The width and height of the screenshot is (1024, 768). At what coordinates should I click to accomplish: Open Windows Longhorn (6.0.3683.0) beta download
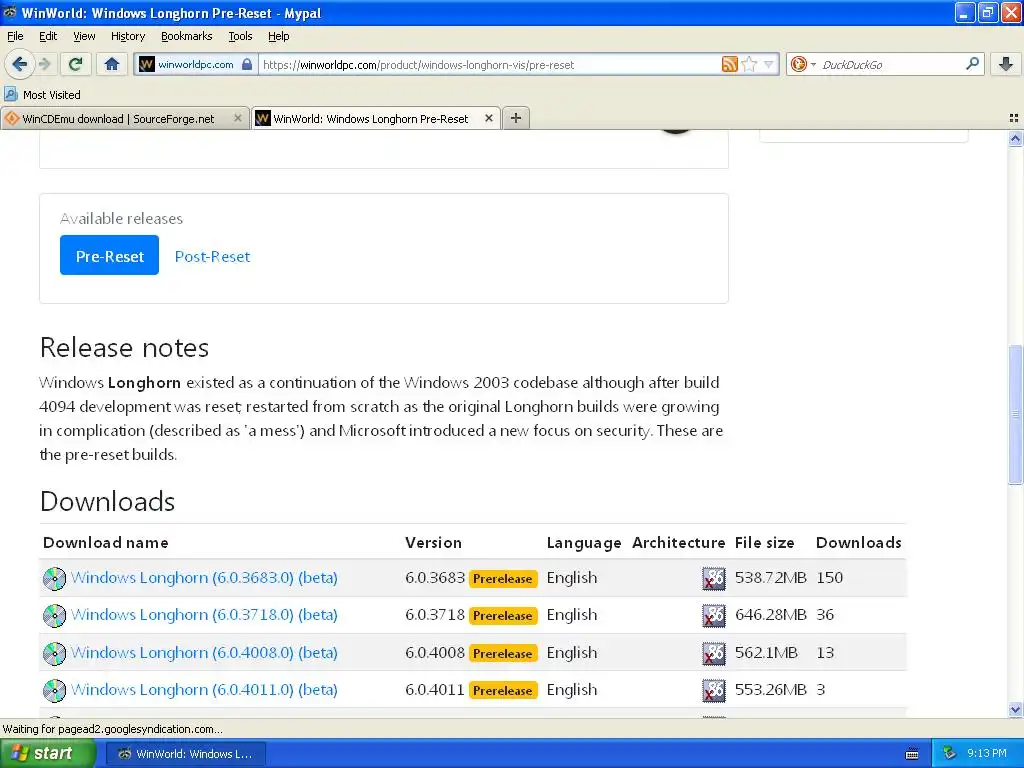[204, 578]
